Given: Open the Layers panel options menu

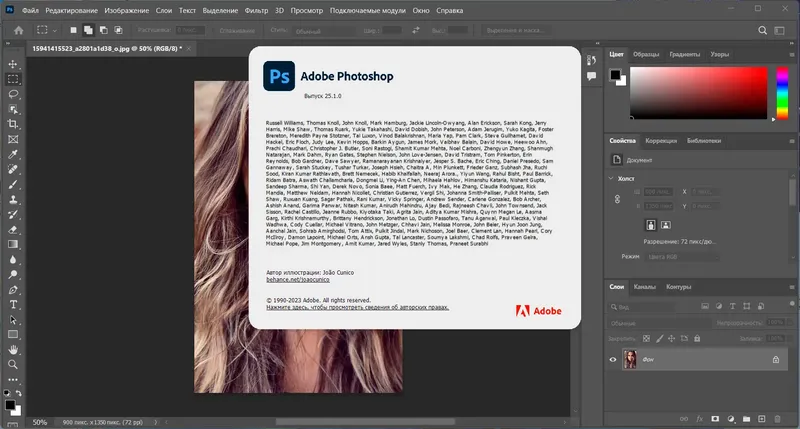Looking at the screenshot, I should [x=792, y=287].
